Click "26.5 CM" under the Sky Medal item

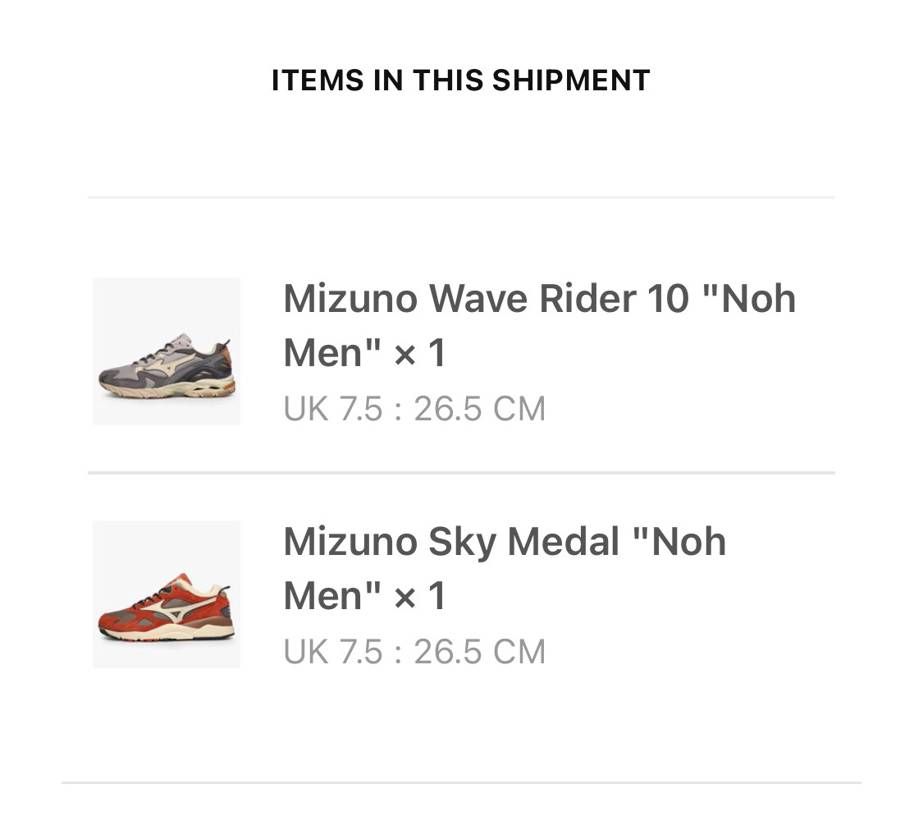[480, 652]
